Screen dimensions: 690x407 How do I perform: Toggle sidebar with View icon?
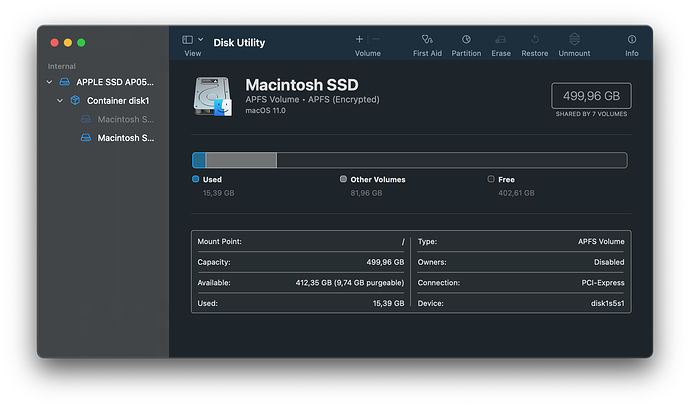[x=187, y=39]
